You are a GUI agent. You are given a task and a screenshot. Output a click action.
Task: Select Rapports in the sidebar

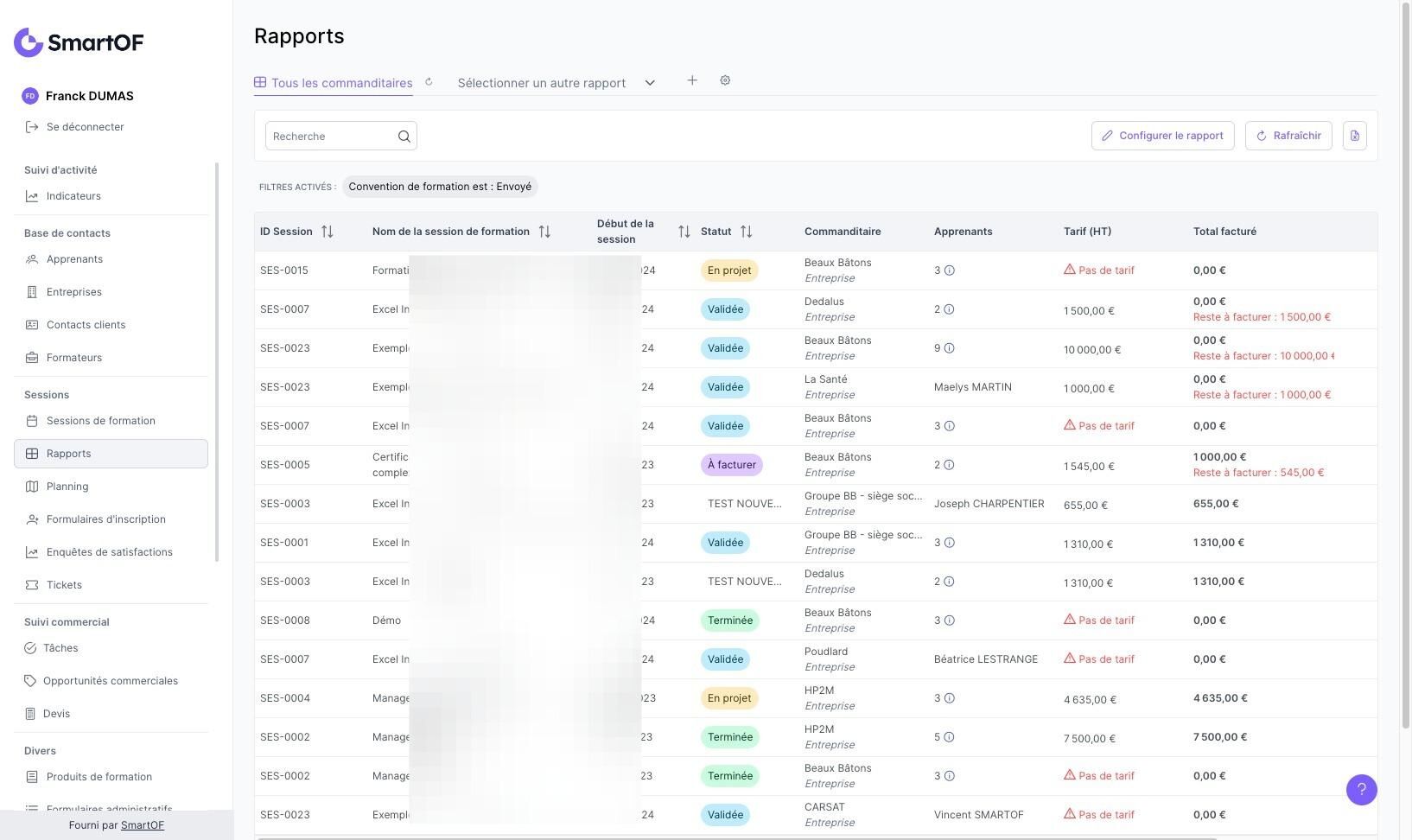111,454
